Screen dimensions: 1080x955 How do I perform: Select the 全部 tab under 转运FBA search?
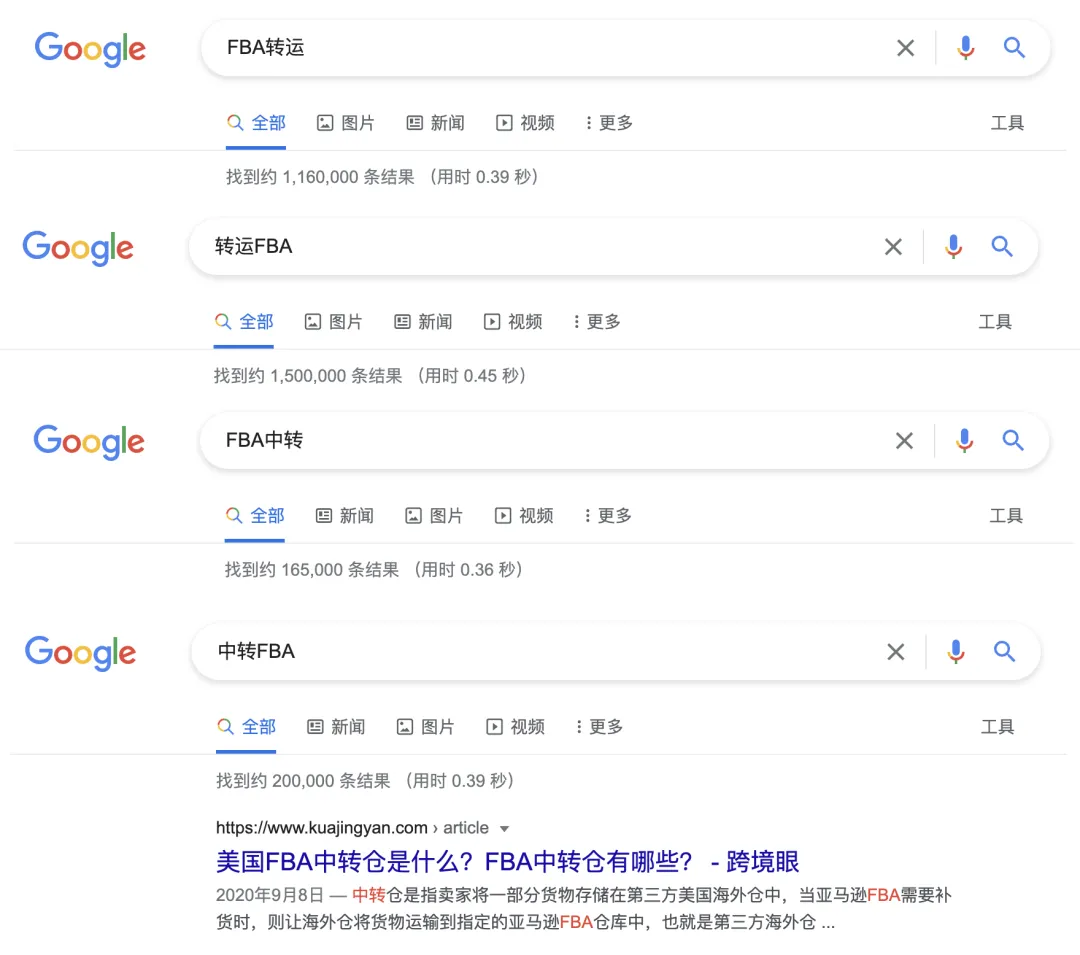(244, 322)
